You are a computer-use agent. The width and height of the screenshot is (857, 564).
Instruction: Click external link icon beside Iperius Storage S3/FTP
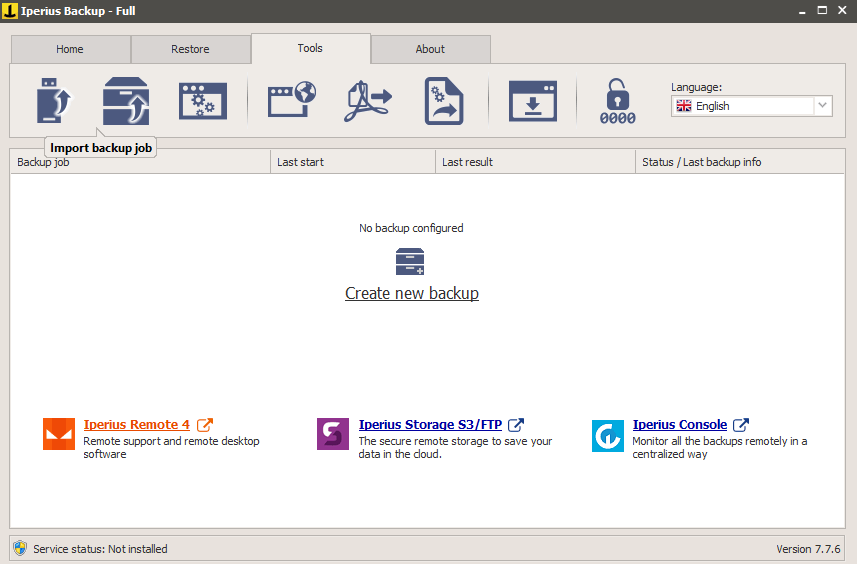click(x=516, y=425)
